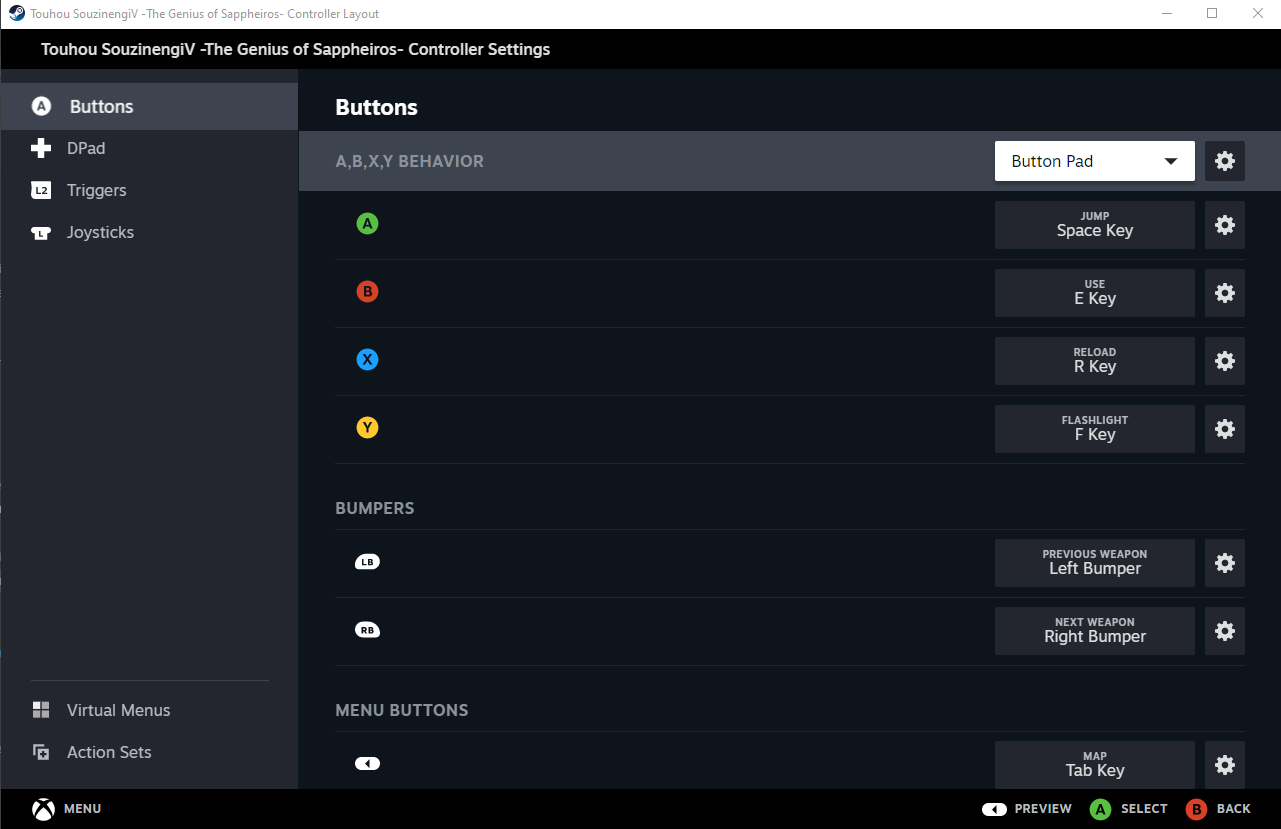This screenshot has width=1281, height=829.
Task: Click the green A Select glyph in footer
Action: (1100, 809)
